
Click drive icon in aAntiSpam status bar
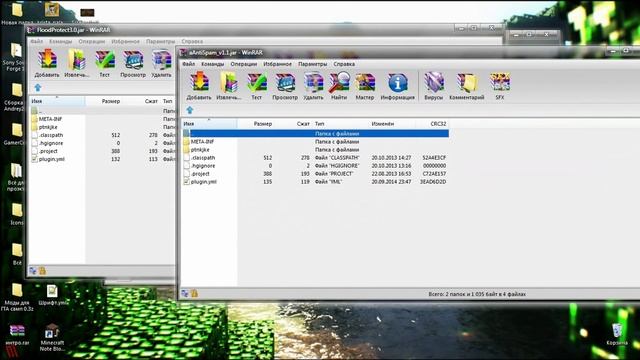(185, 293)
